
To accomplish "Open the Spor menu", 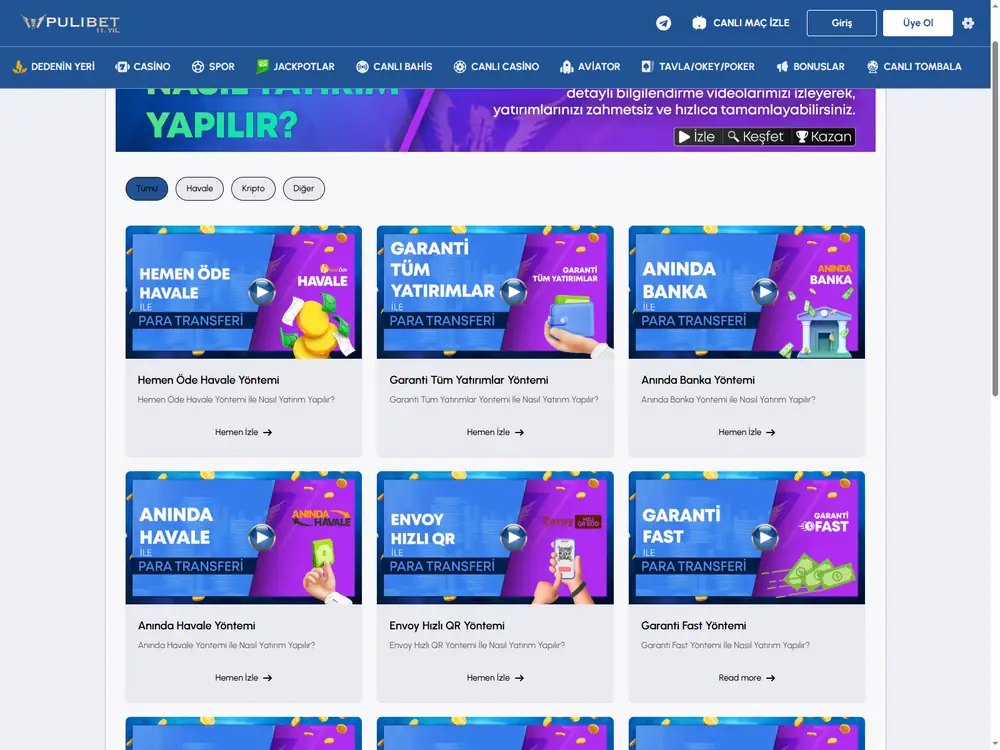I will (x=213, y=66).
